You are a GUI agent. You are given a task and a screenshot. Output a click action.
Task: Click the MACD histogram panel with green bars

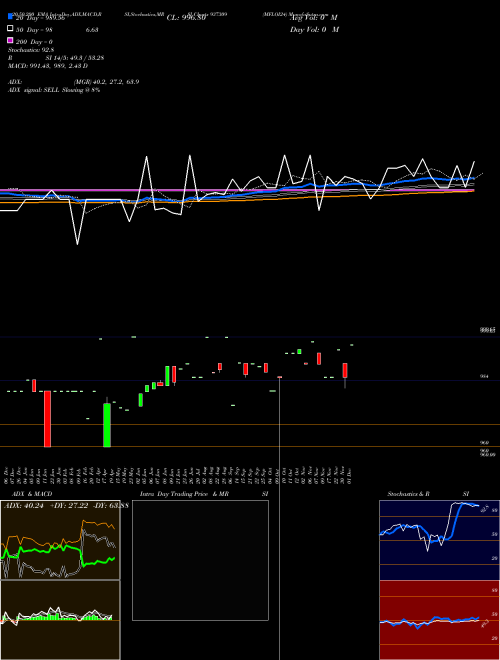(x=60, y=620)
